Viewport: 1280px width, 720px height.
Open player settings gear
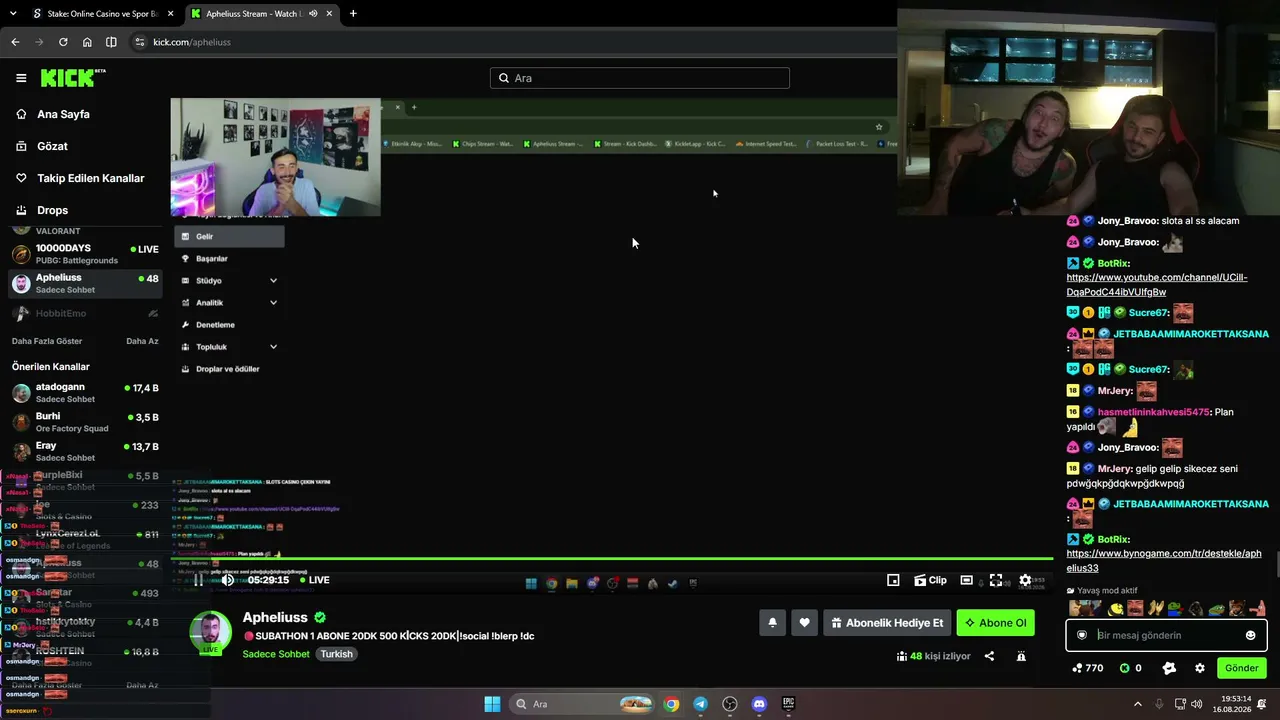(x=1025, y=580)
